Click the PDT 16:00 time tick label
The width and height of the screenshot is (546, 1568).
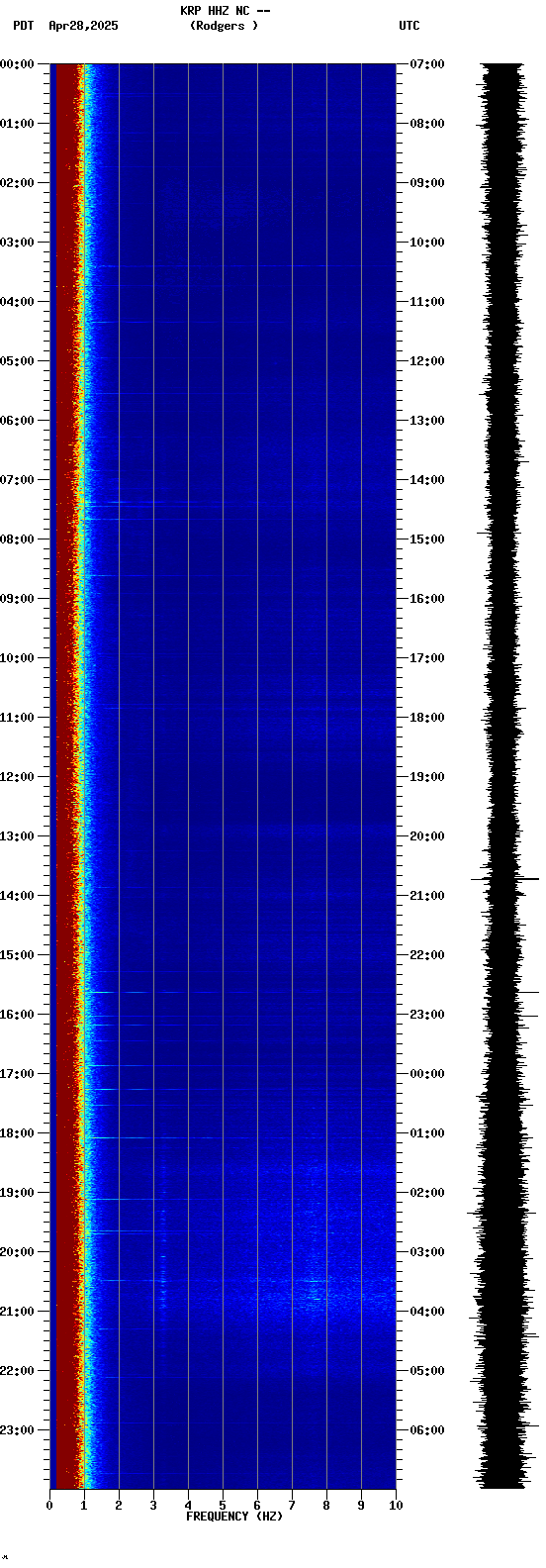tap(17, 1015)
